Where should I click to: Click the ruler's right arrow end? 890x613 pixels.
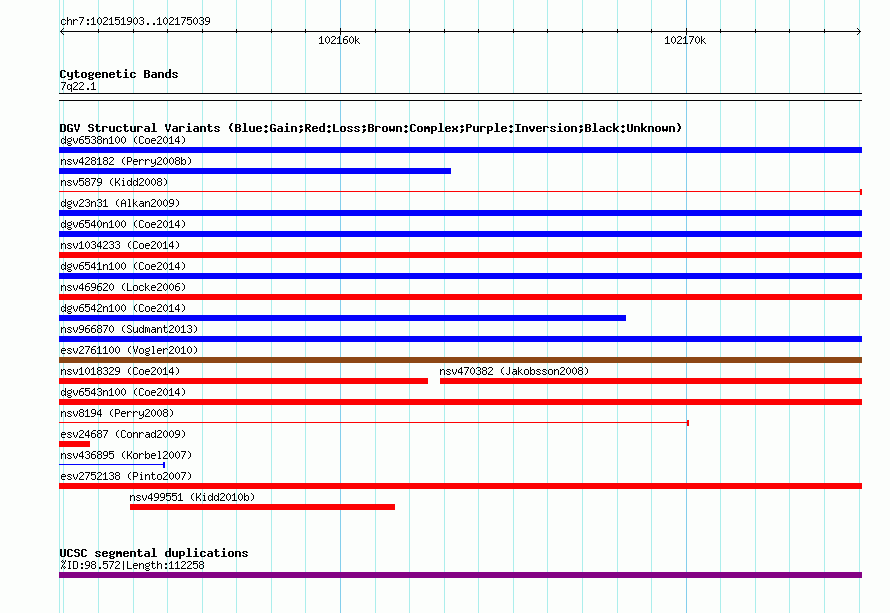[859, 31]
